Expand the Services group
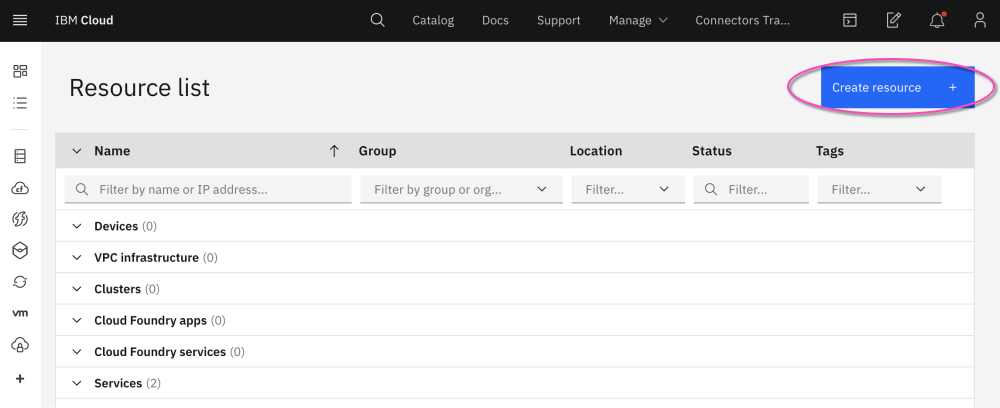This screenshot has height=408, width=1000. (77, 383)
